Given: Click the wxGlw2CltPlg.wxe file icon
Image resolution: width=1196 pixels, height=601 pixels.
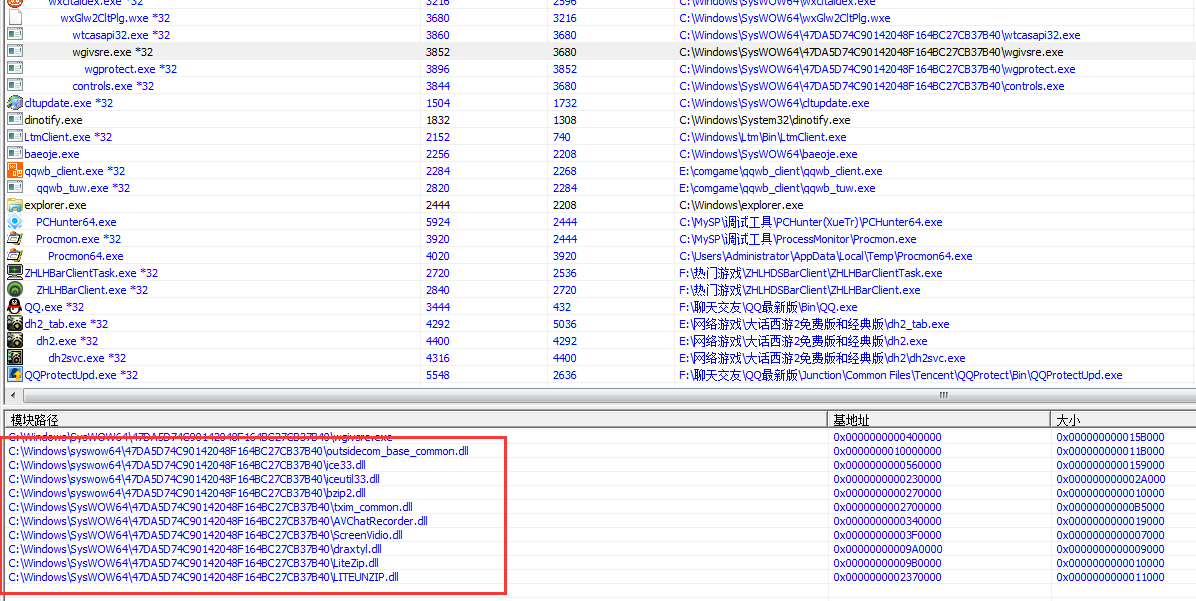Looking at the screenshot, I should click(15, 18).
